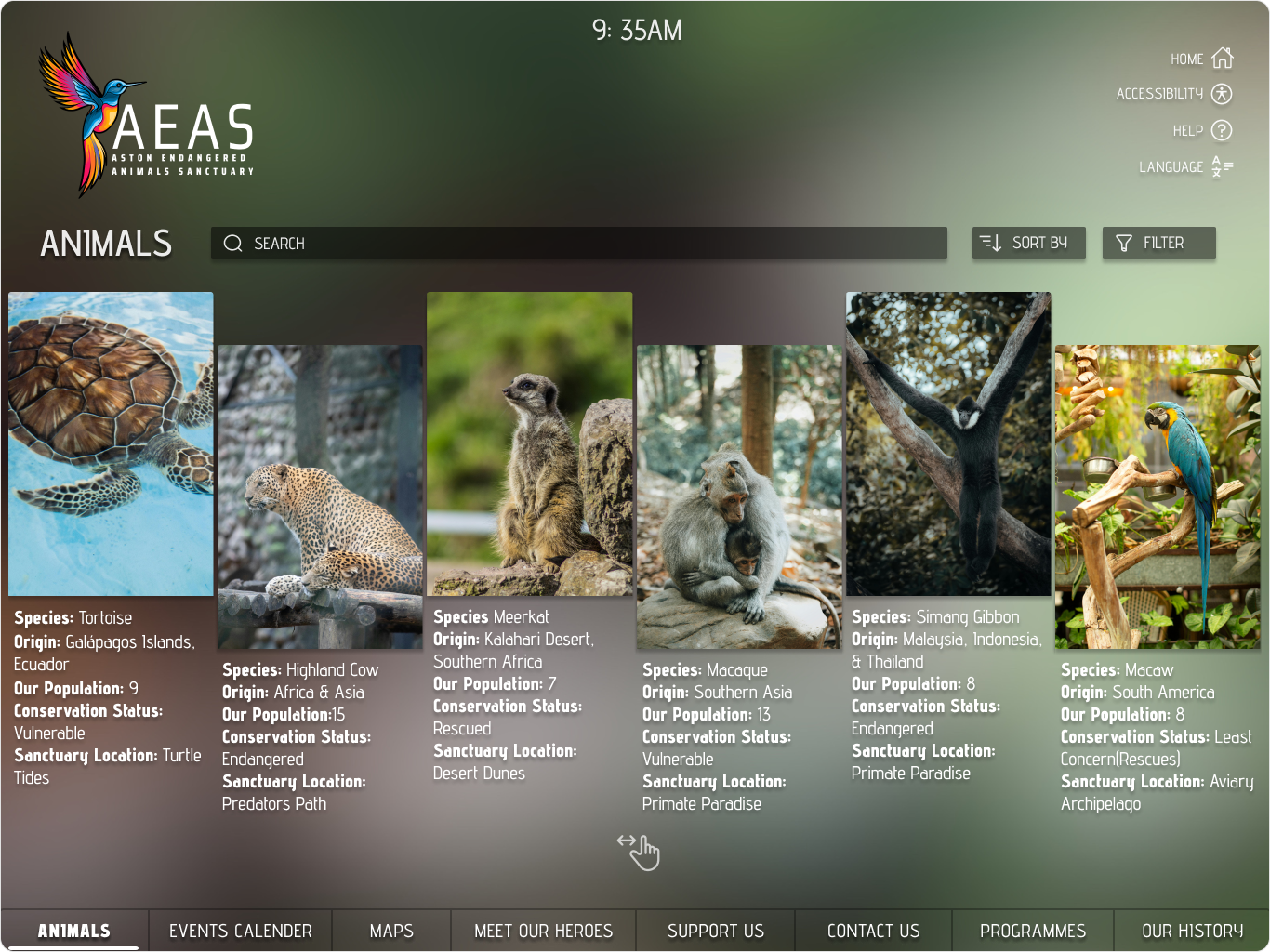Open the Maps tab

click(x=391, y=930)
